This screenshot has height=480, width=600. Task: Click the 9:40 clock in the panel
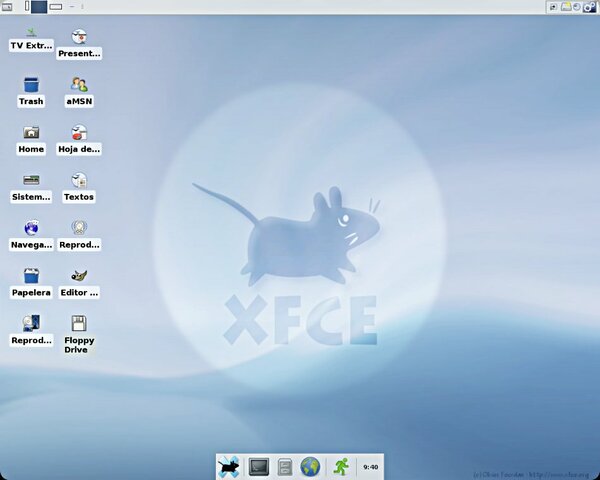(370, 467)
